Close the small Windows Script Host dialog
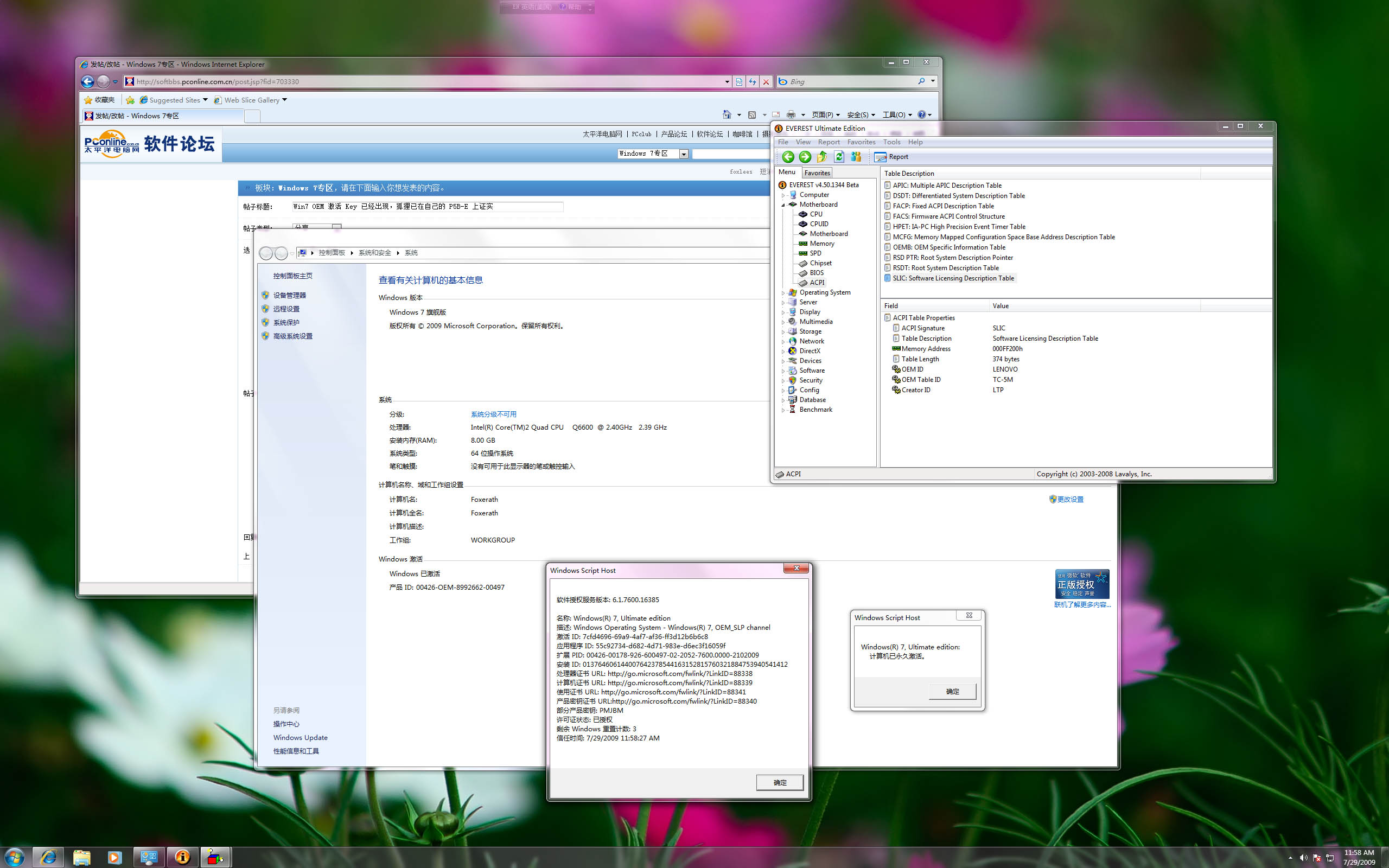The image size is (1389, 868). pos(969,615)
